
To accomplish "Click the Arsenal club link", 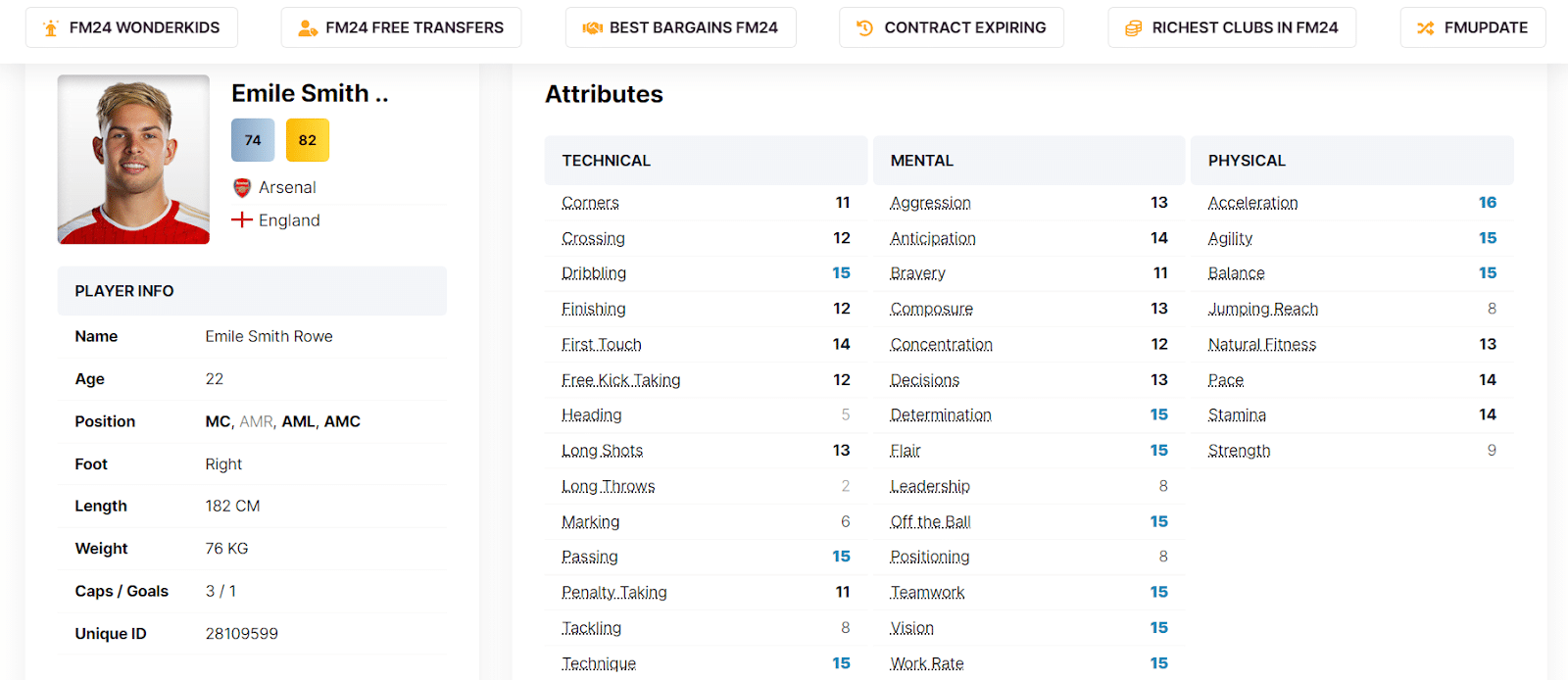I will pos(287,187).
